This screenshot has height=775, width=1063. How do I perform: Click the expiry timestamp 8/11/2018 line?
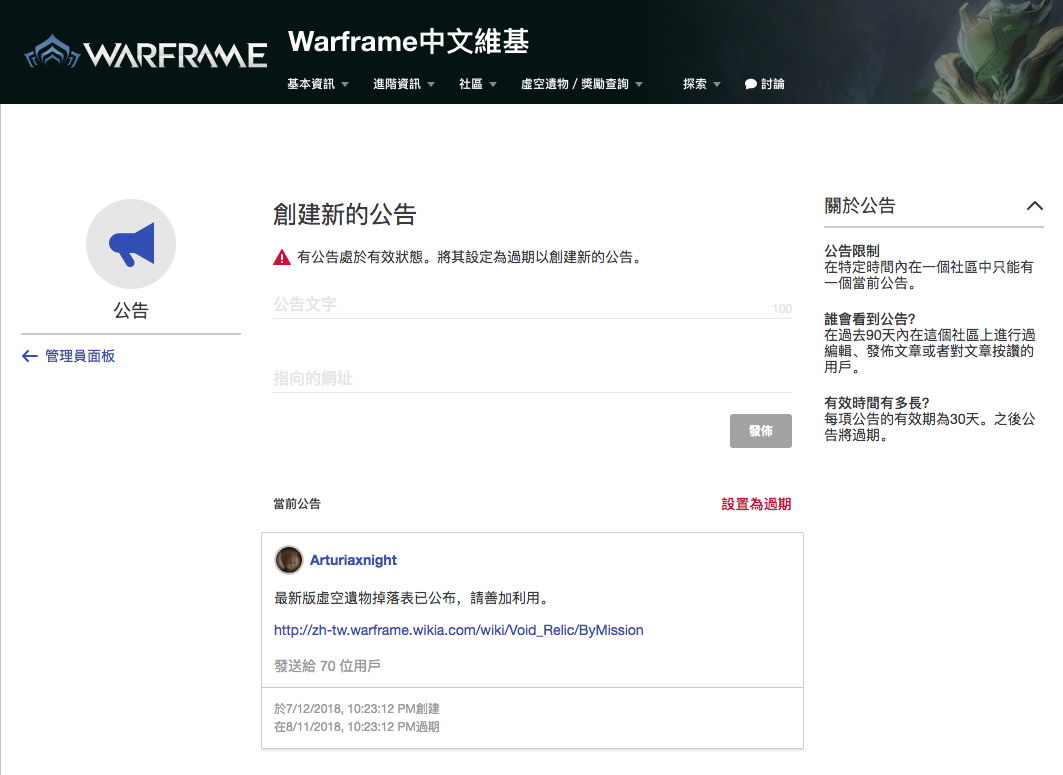point(357,727)
